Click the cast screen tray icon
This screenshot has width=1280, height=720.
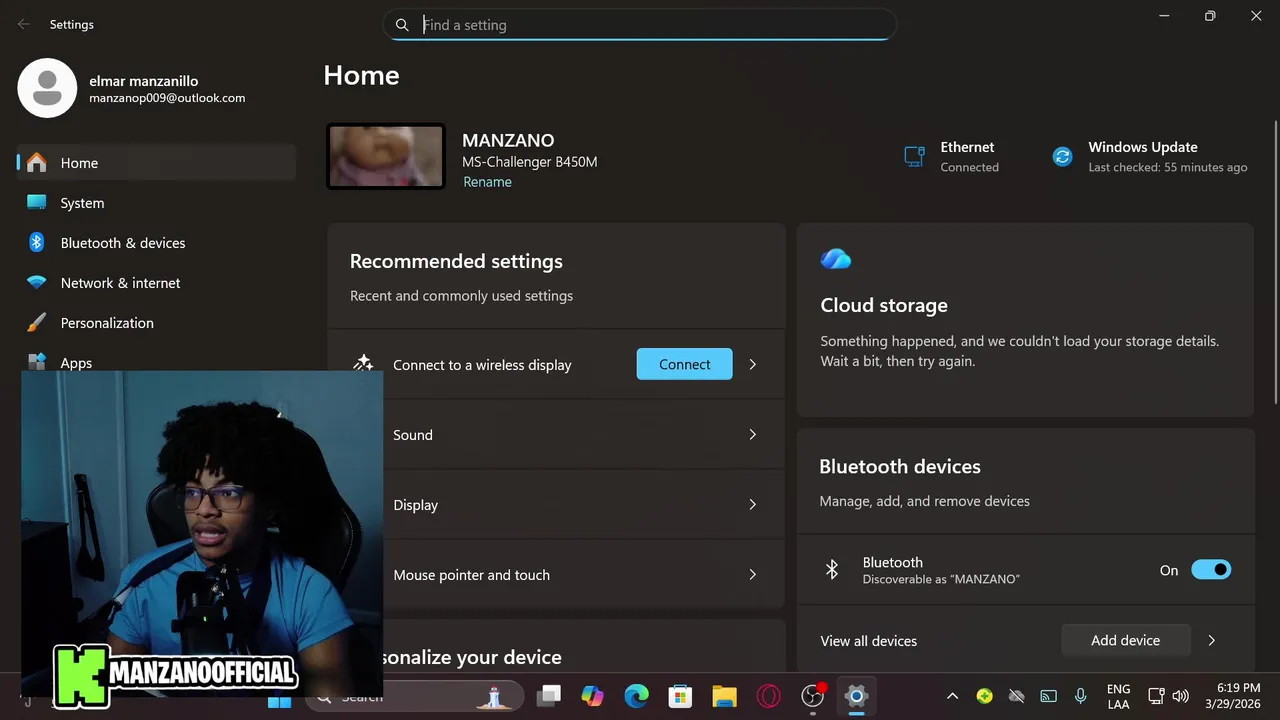[1048, 696]
